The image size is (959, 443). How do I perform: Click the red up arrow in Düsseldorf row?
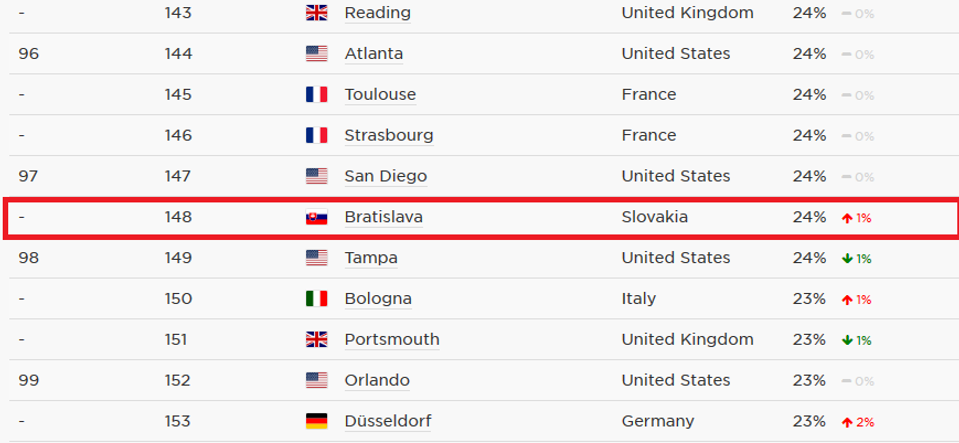tap(847, 422)
